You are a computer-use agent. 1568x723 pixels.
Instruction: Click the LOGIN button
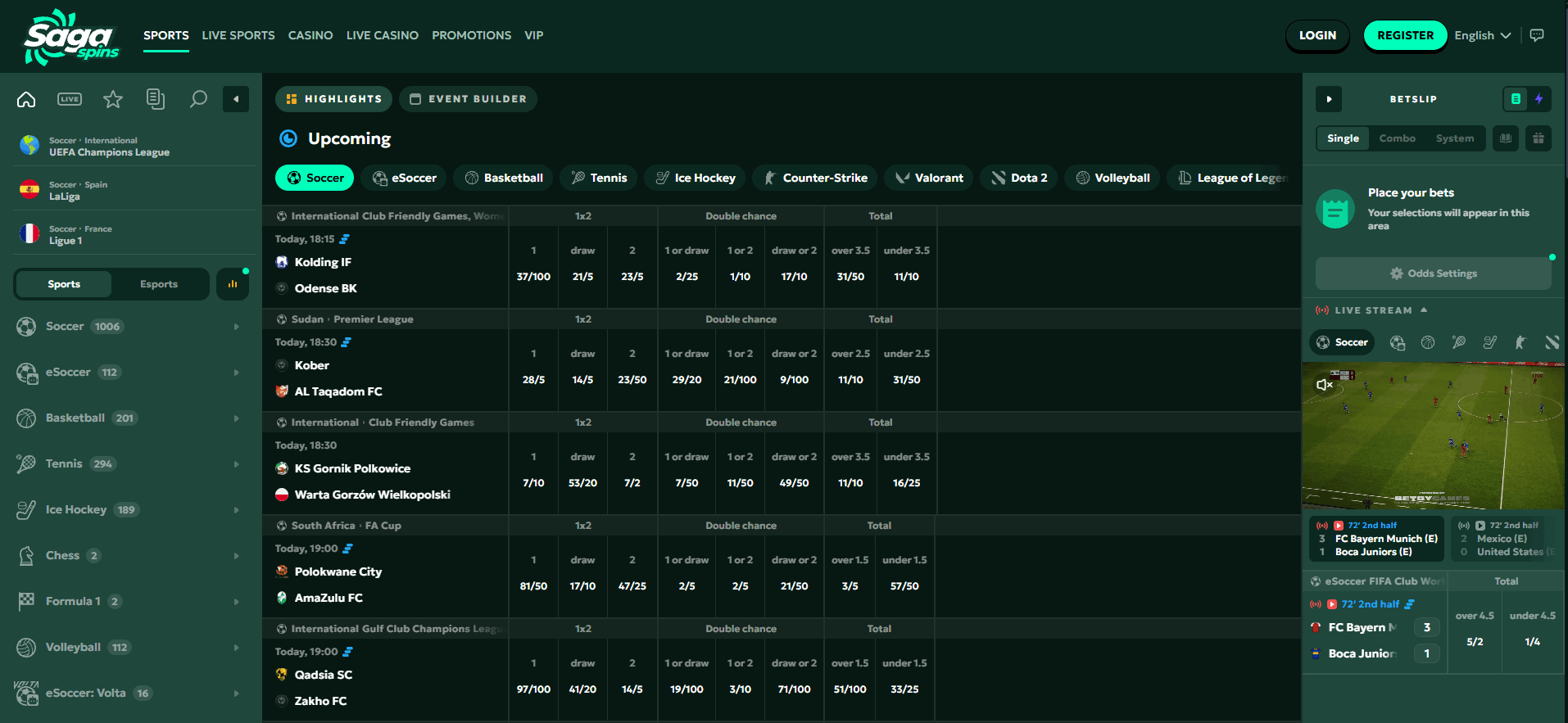point(1317,35)
